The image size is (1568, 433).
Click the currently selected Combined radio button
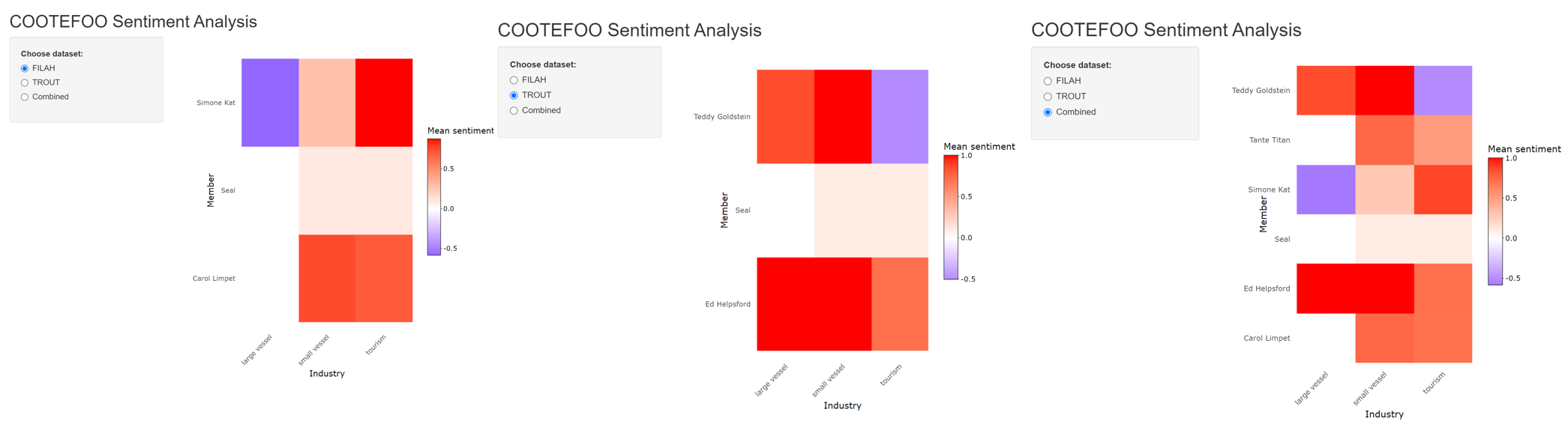point(1048,112)
